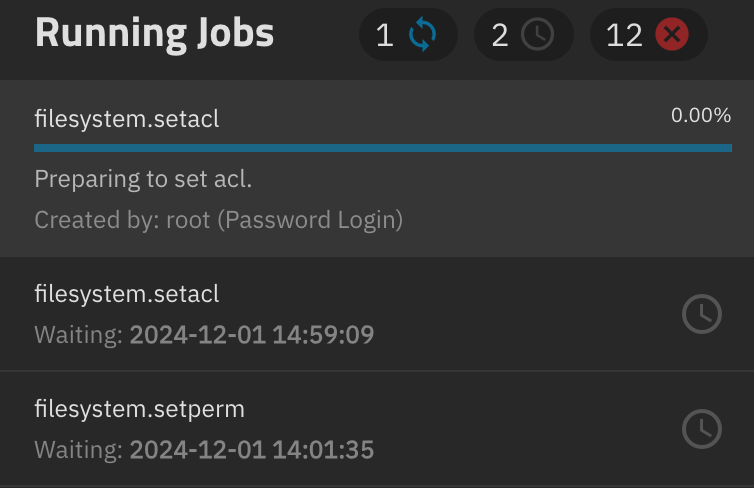Click the number 12 in failed chip
754x488 pixels.
624,35
